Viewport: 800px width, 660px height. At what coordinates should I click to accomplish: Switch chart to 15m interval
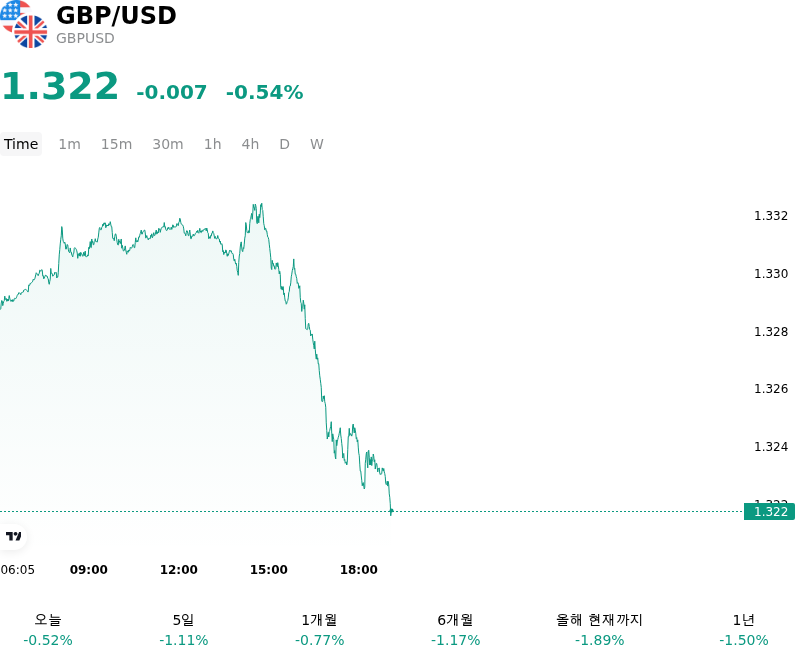[116, 144]
